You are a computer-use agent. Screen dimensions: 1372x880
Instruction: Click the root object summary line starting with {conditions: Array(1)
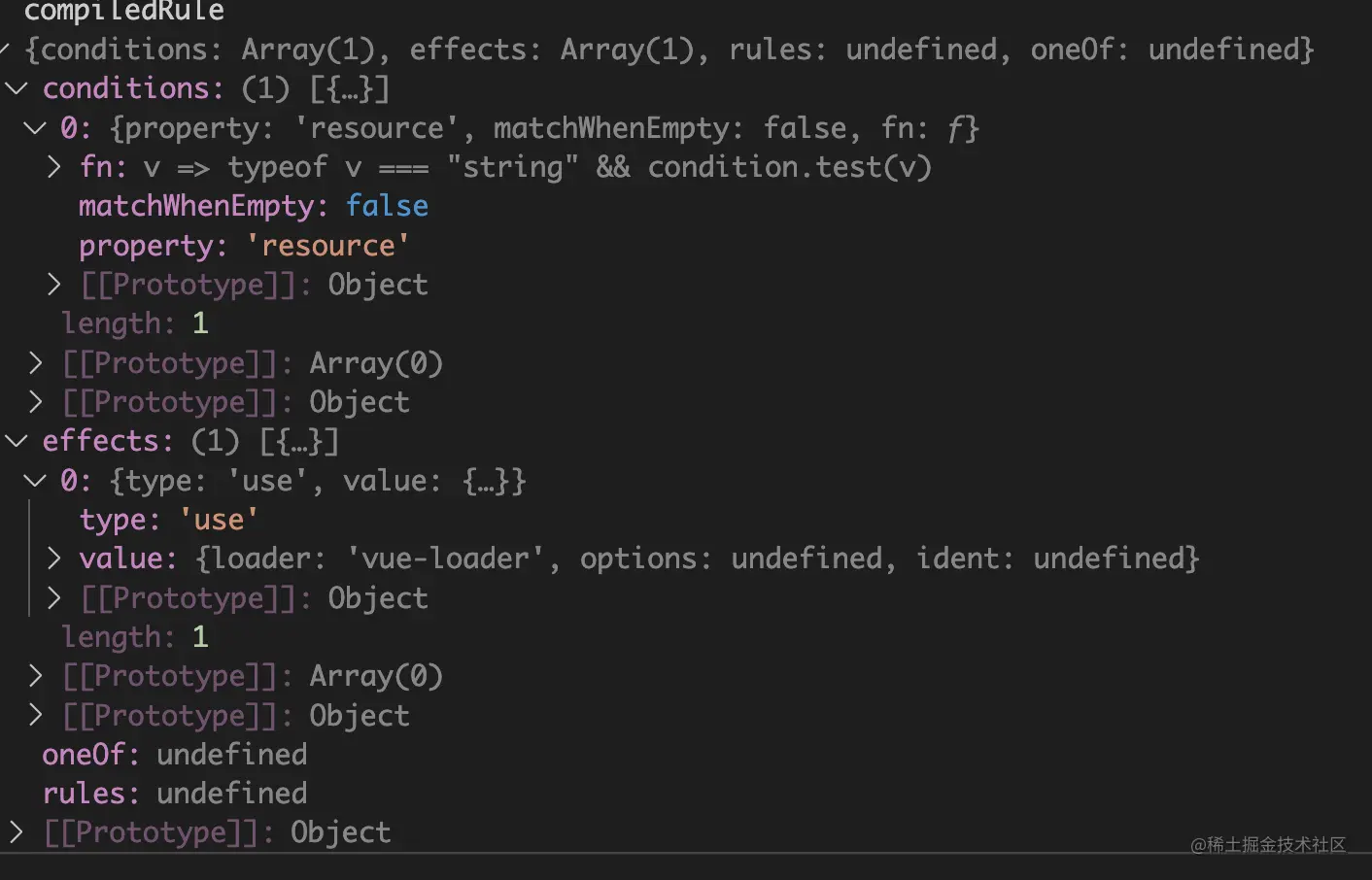669,50
